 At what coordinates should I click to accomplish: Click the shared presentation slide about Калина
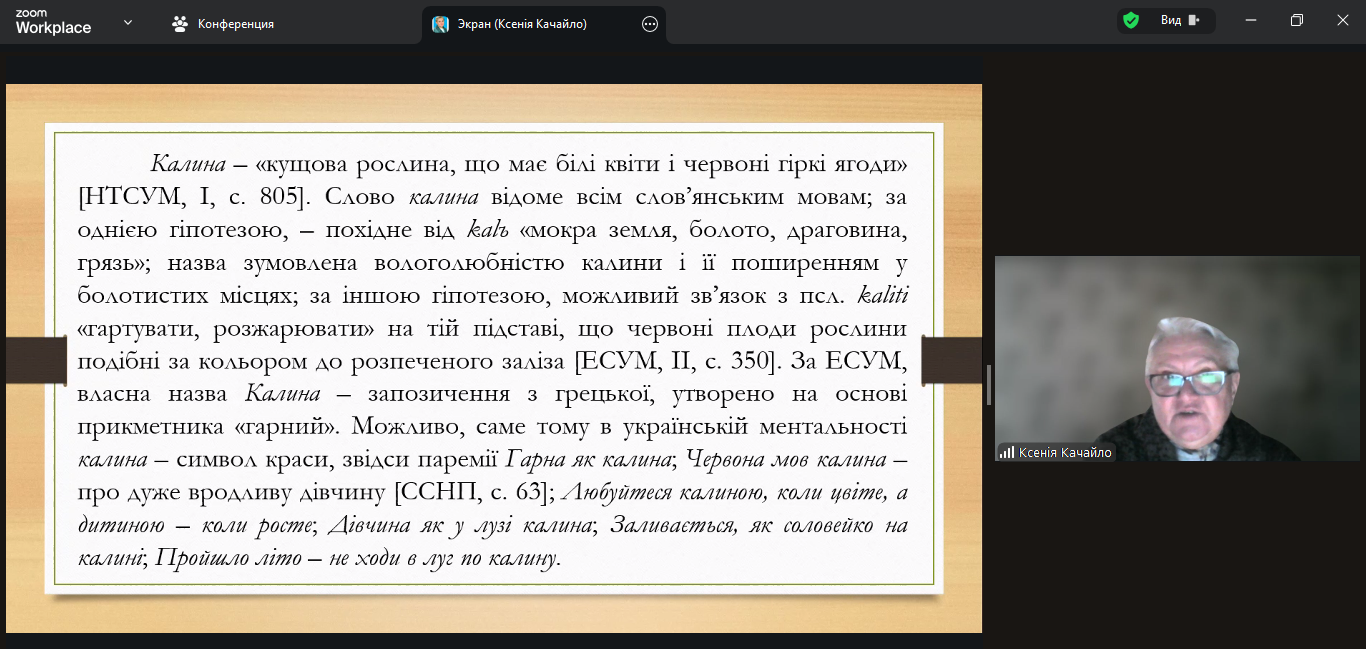tap(495, 360)
